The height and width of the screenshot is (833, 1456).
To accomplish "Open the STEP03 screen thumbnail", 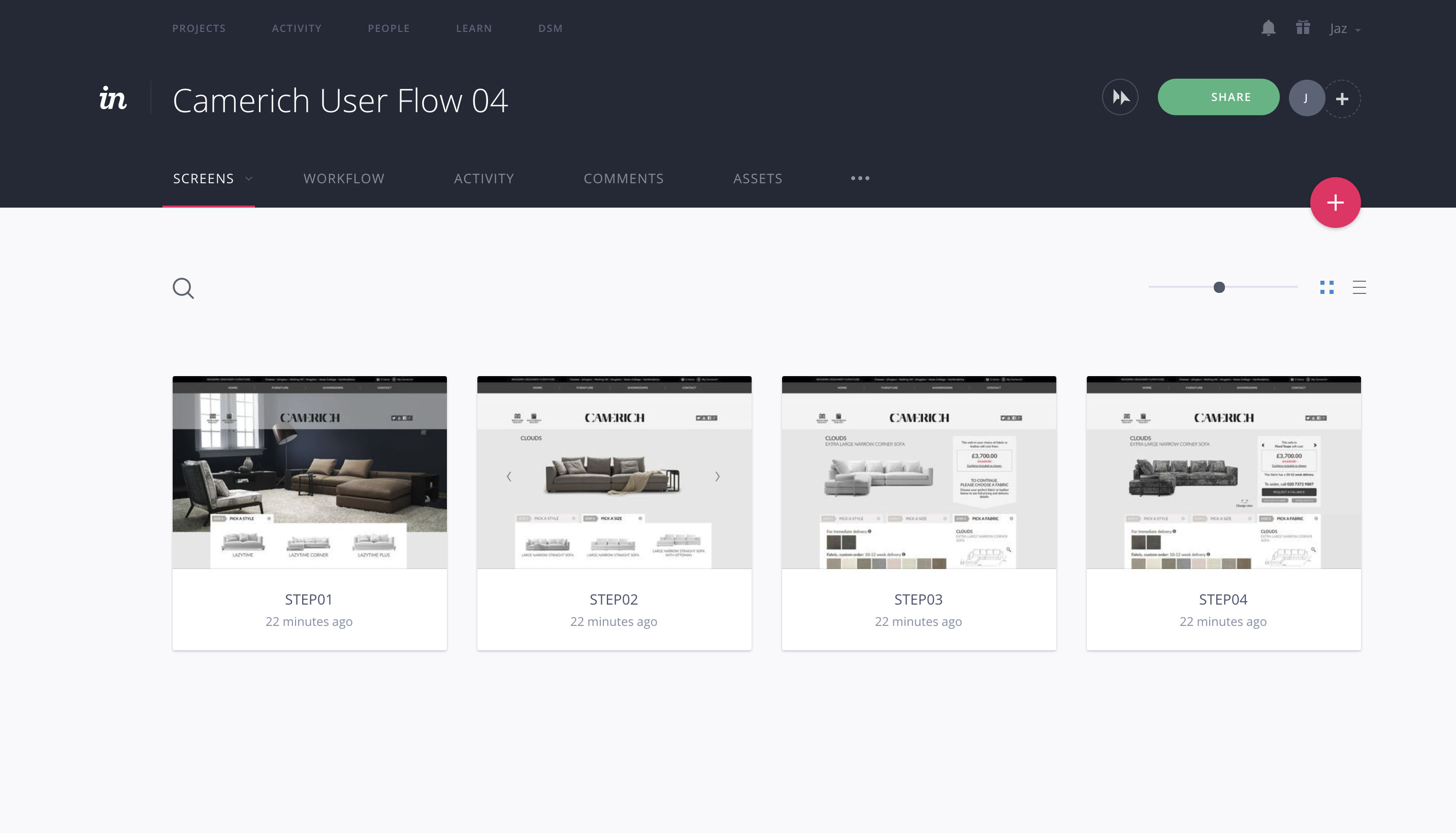I will pos(919,472).
